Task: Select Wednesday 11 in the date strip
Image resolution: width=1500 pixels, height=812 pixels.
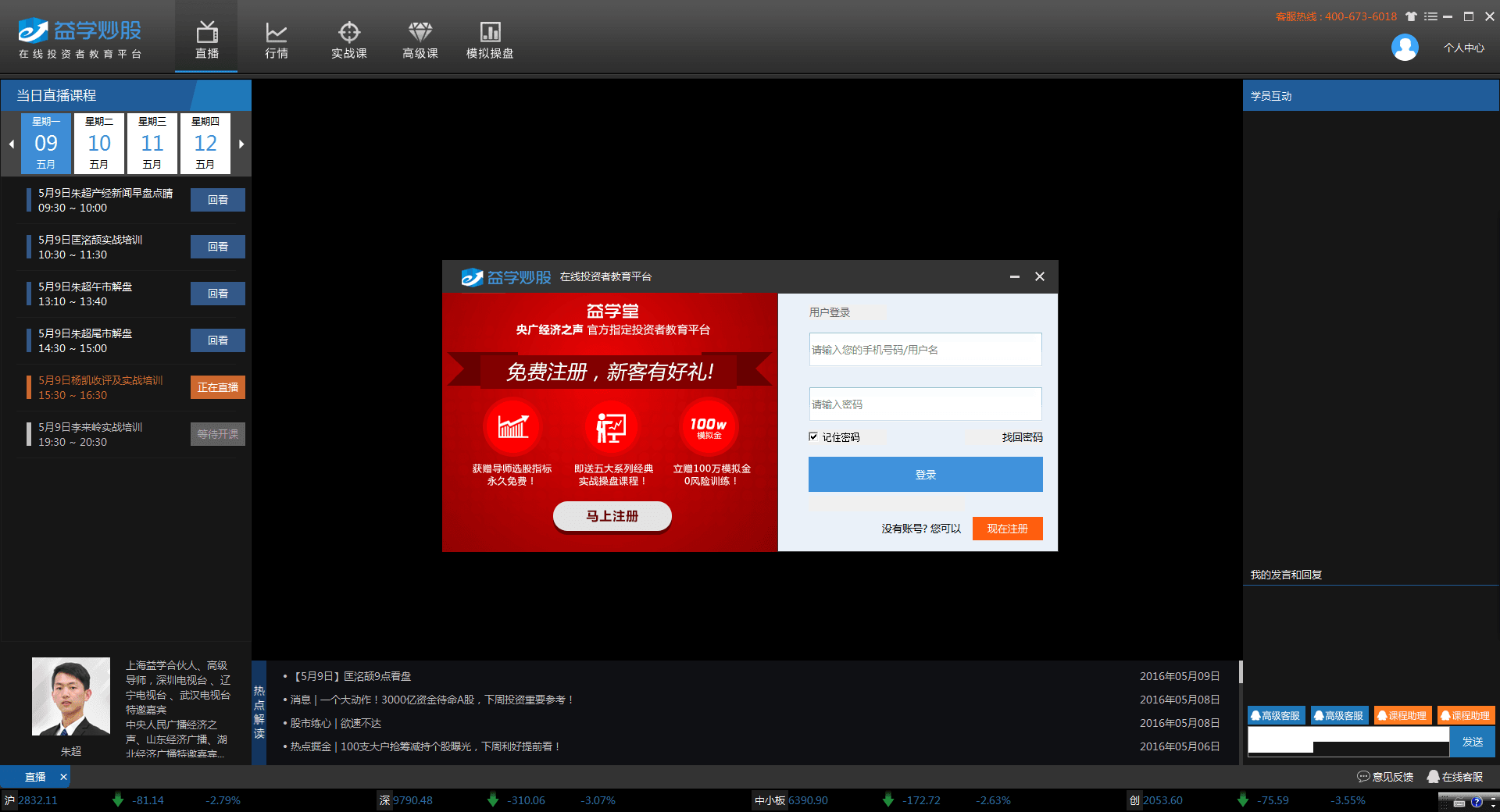Action: point(152,143)
